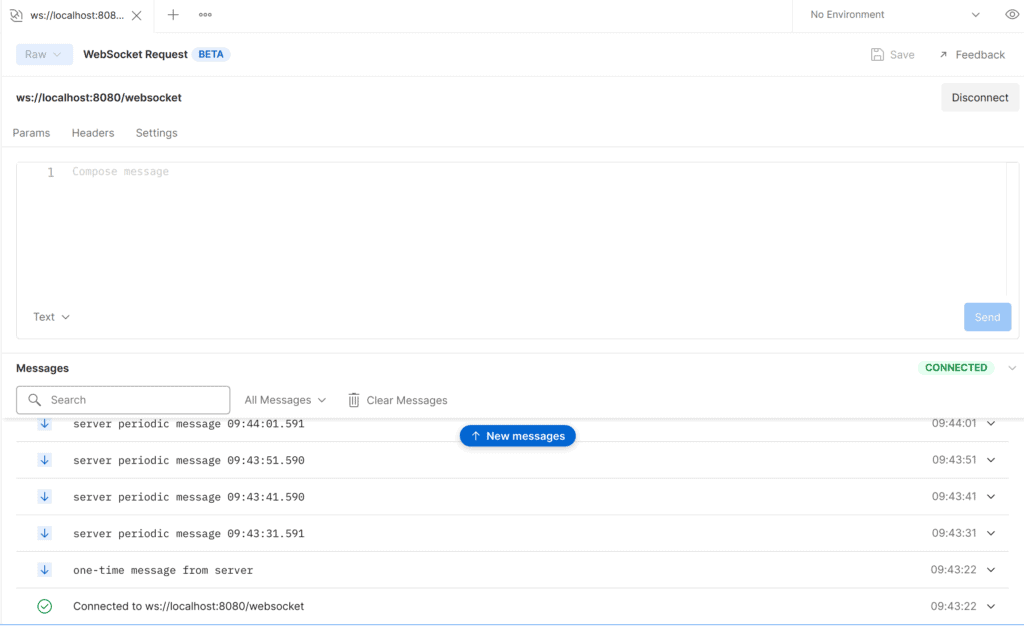The width and height of the screenshot is (1024, 626).
Task: Click the green checkmark on the Connected message row
Action: click(x=44, y=605)
